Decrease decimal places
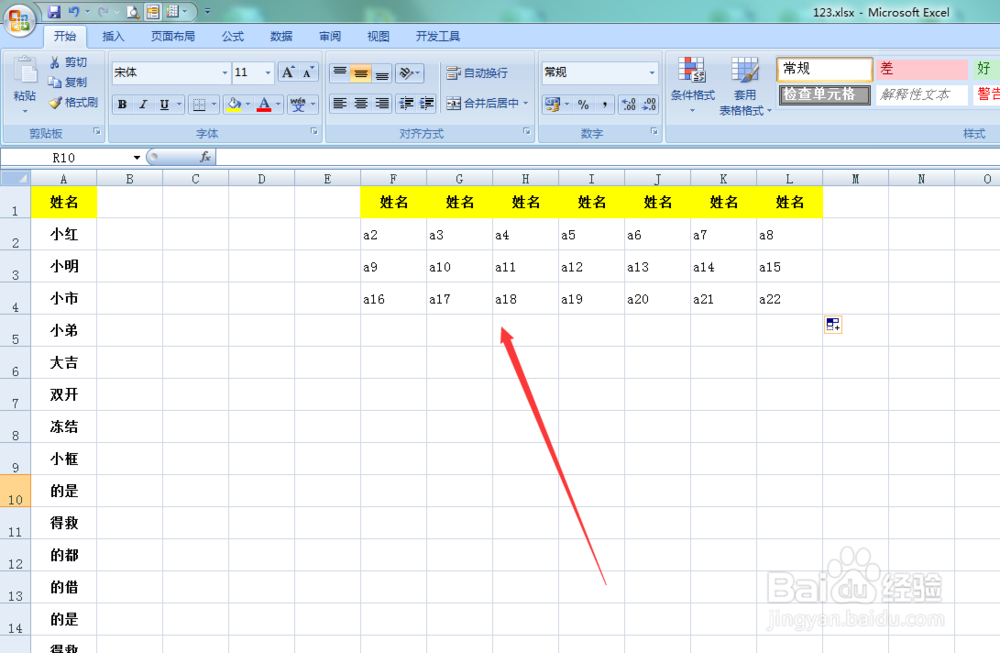 (649, 104)
